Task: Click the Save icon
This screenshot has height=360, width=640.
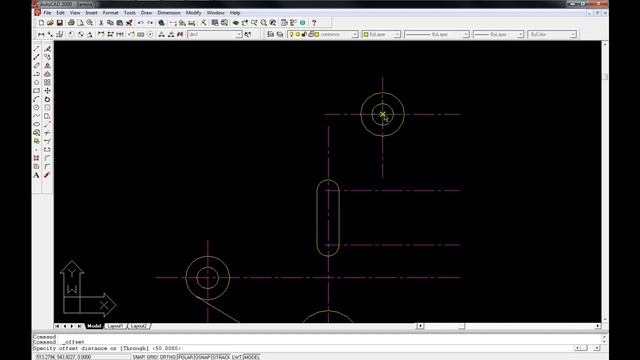Action: 60,23
